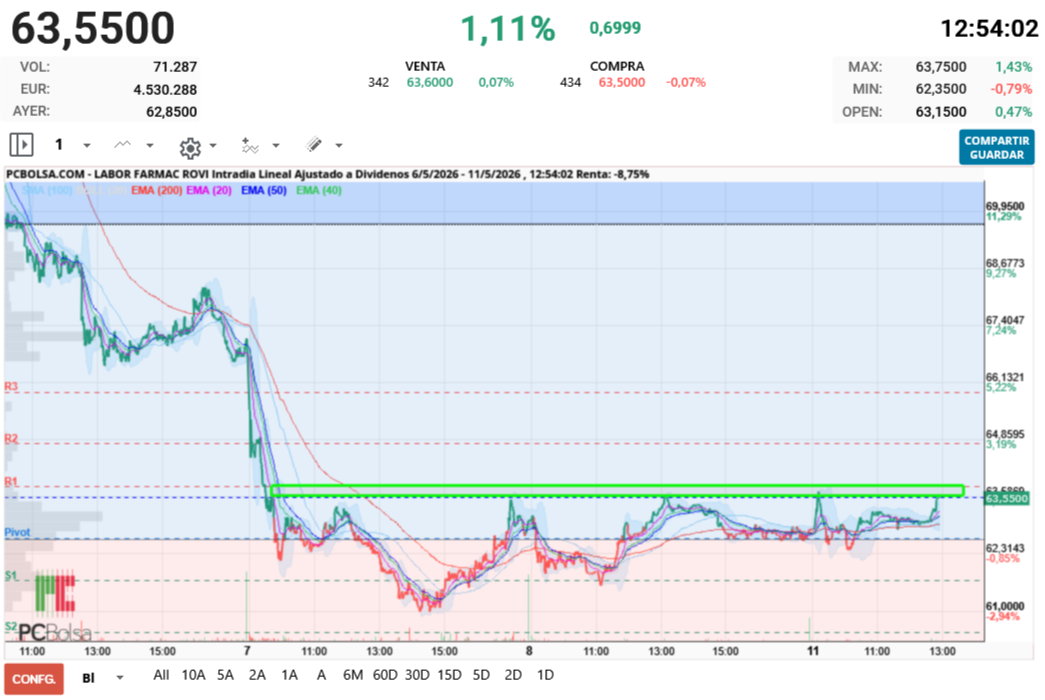
Task: Click the R3 resistance label
Action: [11, 386]
